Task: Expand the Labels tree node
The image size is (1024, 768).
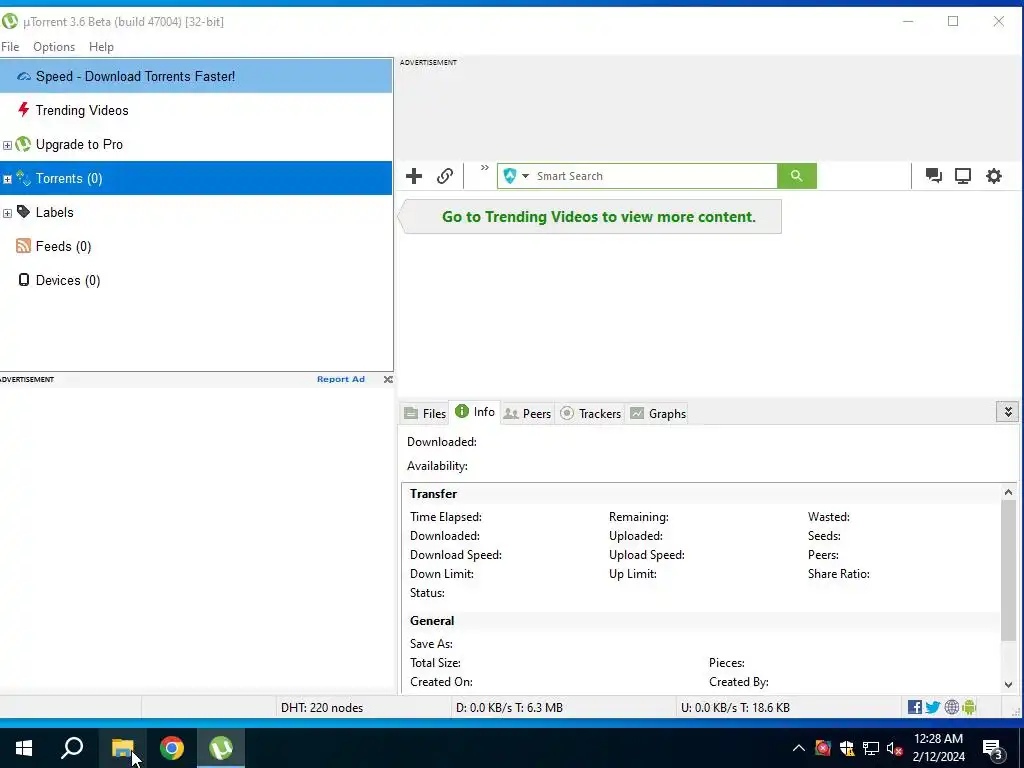Action: point(7,213)
